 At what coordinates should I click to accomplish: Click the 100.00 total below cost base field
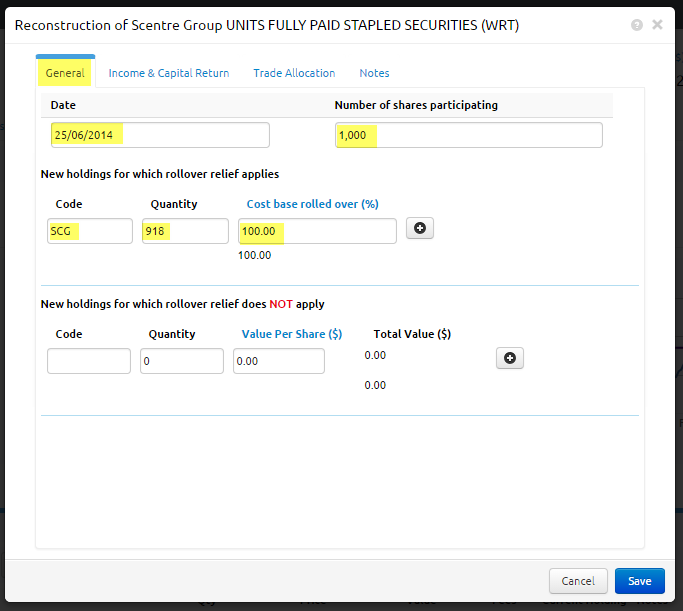click(254, 255)
